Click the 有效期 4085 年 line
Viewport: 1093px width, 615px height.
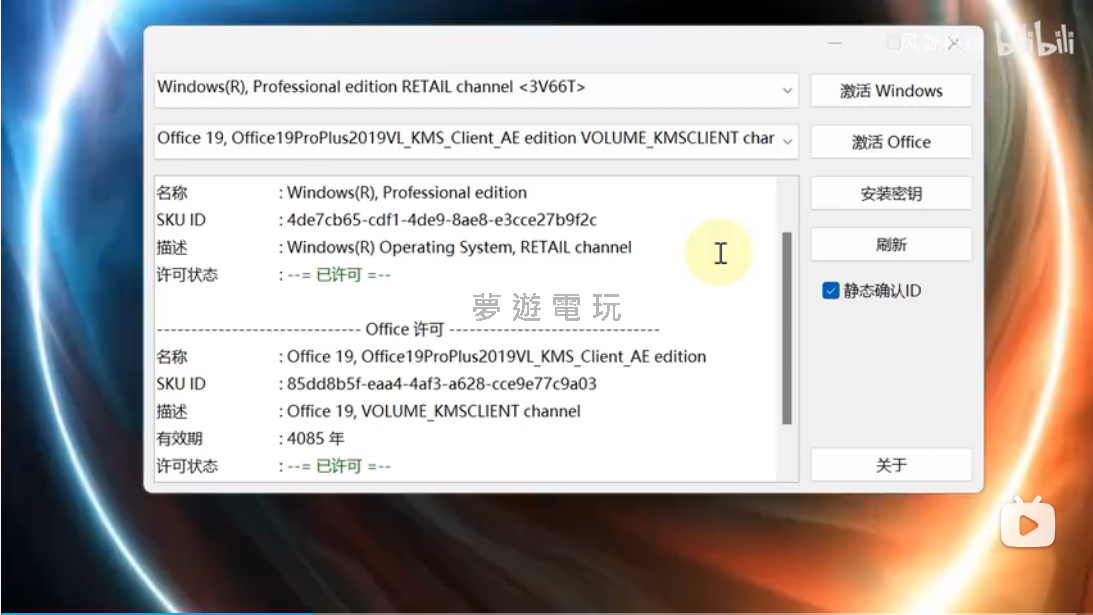[x=316, y=439]
